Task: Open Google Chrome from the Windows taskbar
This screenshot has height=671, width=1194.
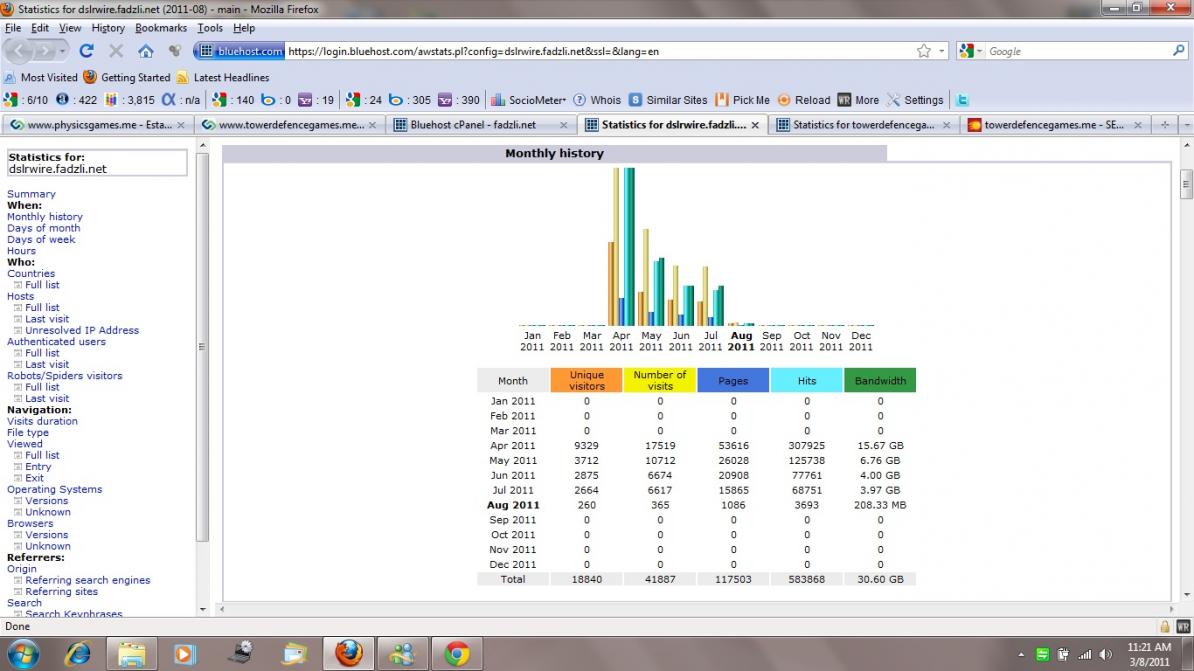Action: (457, 654)
